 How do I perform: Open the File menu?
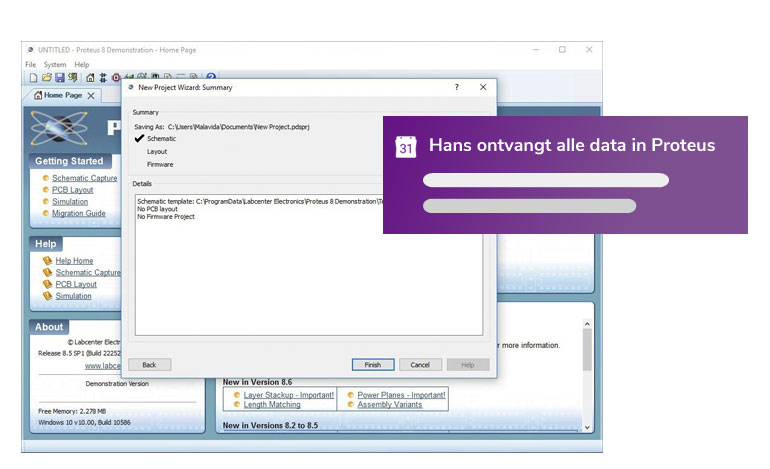[x=30, y=64]
